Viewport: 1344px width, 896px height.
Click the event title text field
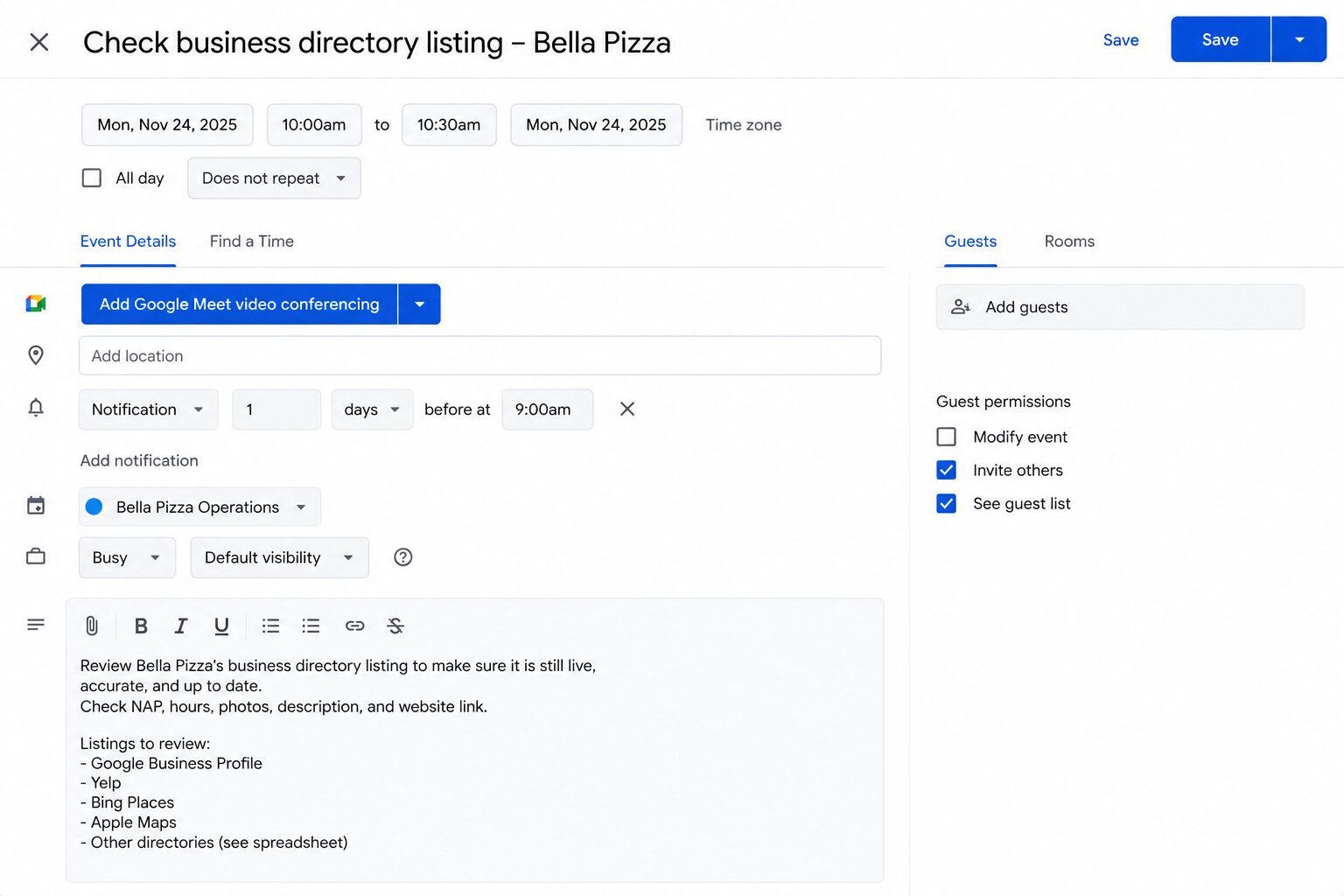[377, 42]
